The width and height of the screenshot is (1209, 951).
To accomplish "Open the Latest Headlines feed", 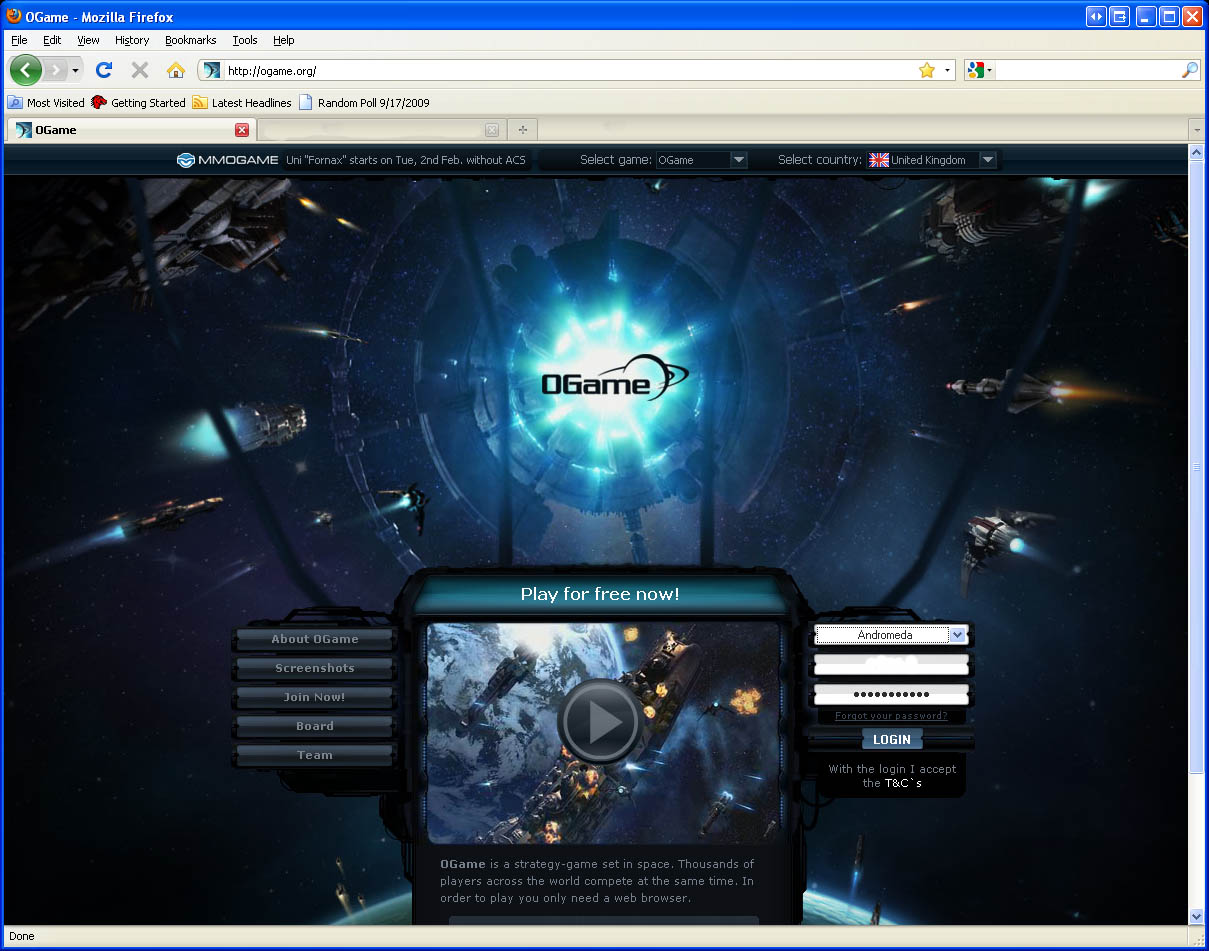I will pos(242,102).
